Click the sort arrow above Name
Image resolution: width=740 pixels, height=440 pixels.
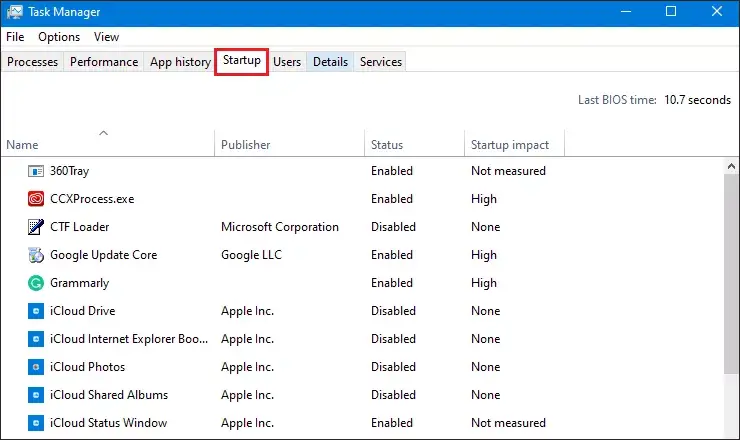[x=103, y=133]
